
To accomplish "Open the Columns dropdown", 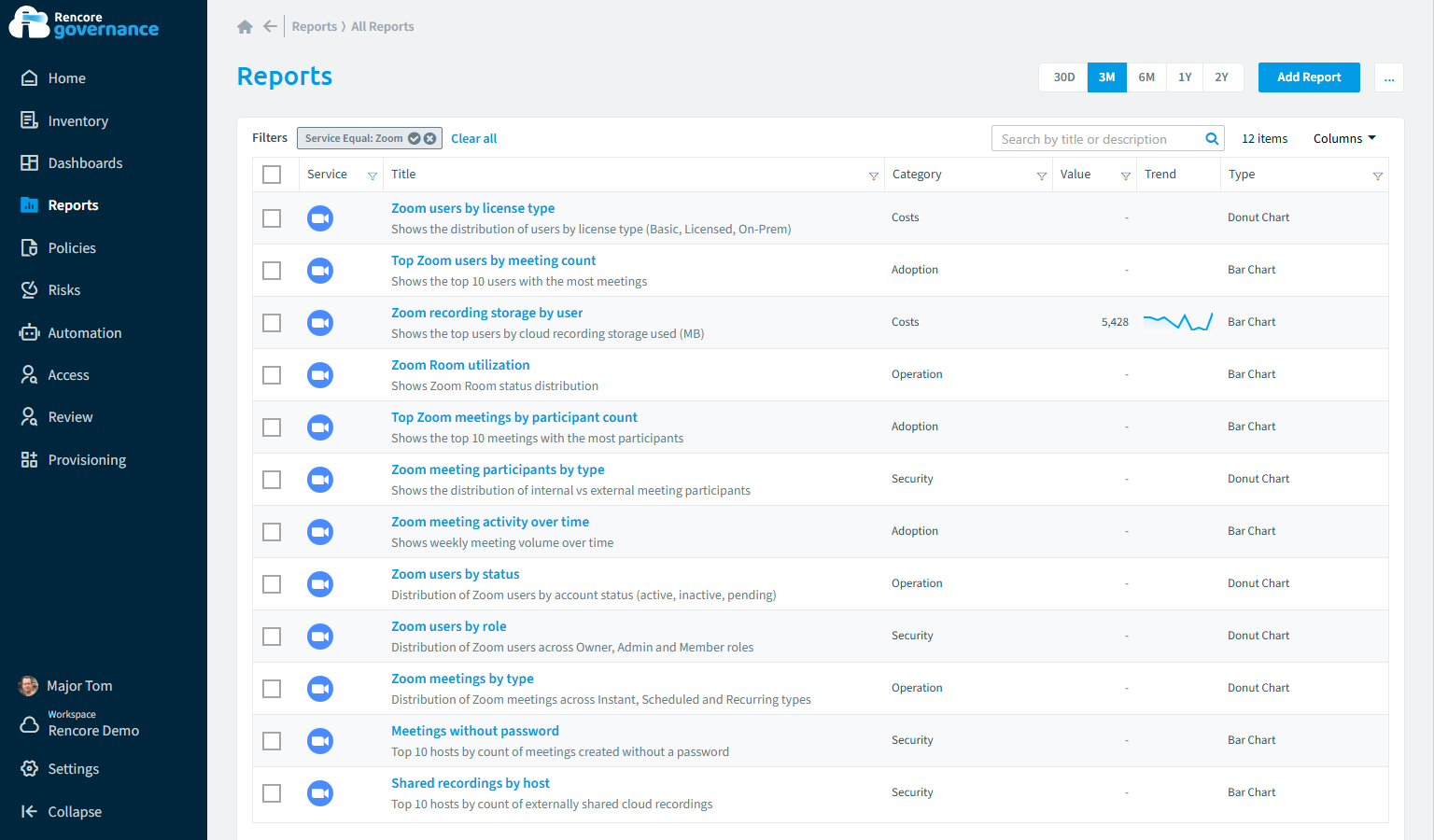I will coord(1344,138).
